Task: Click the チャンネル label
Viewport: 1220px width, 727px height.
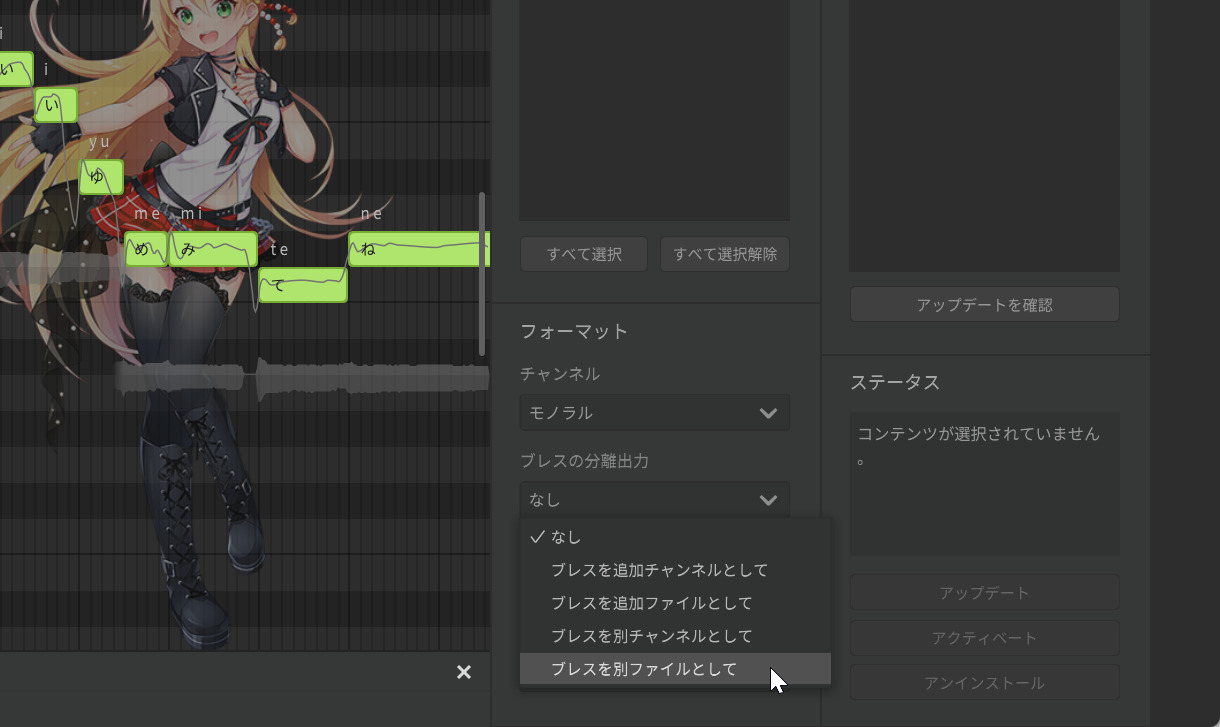Action: click(x=560, y=374)
